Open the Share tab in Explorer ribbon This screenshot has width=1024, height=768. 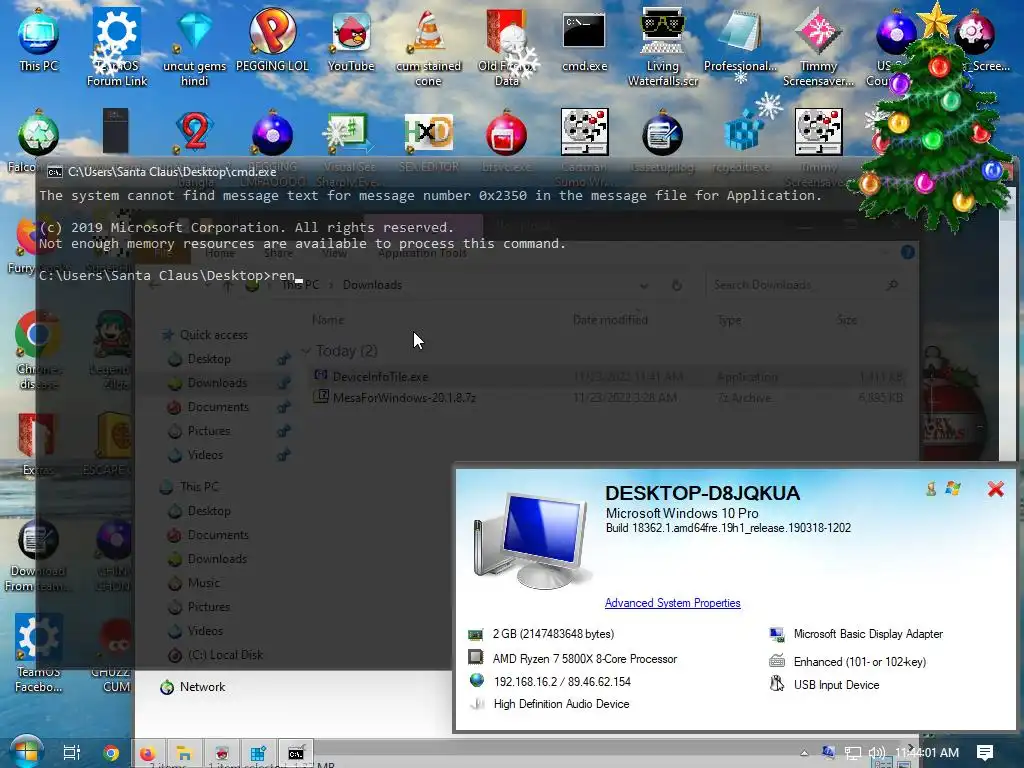pyautogui.click(x=278, y=253)
